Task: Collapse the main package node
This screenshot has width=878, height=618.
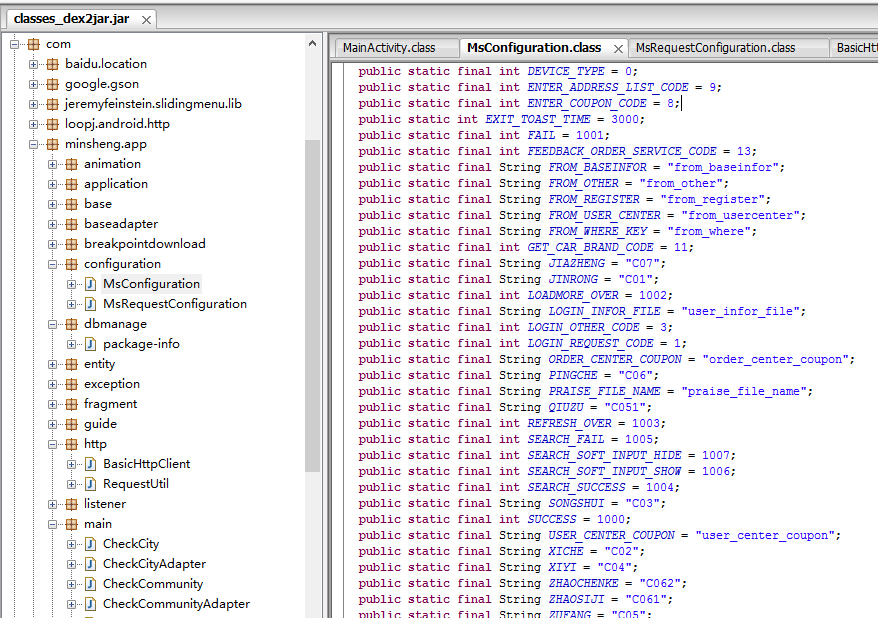Action: click(53, 525)
